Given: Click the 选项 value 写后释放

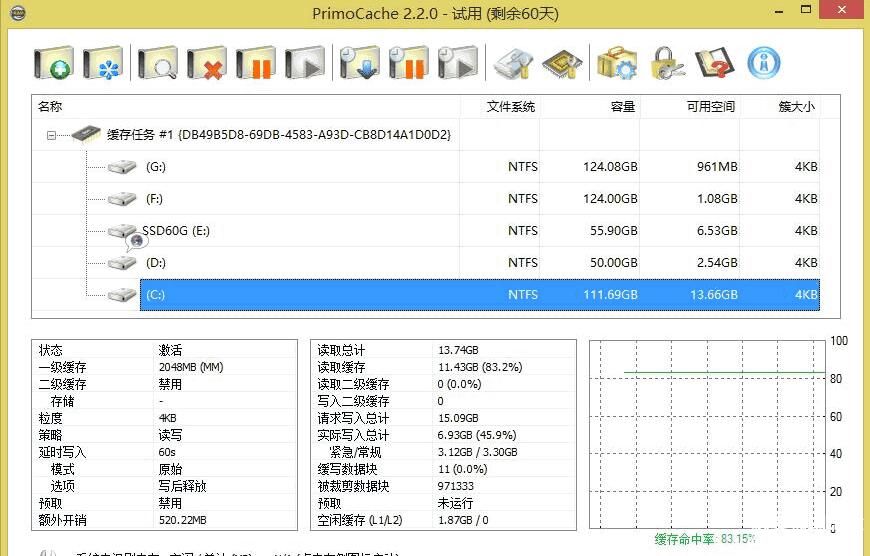Looking at the screenshot, I should [182, 486].
